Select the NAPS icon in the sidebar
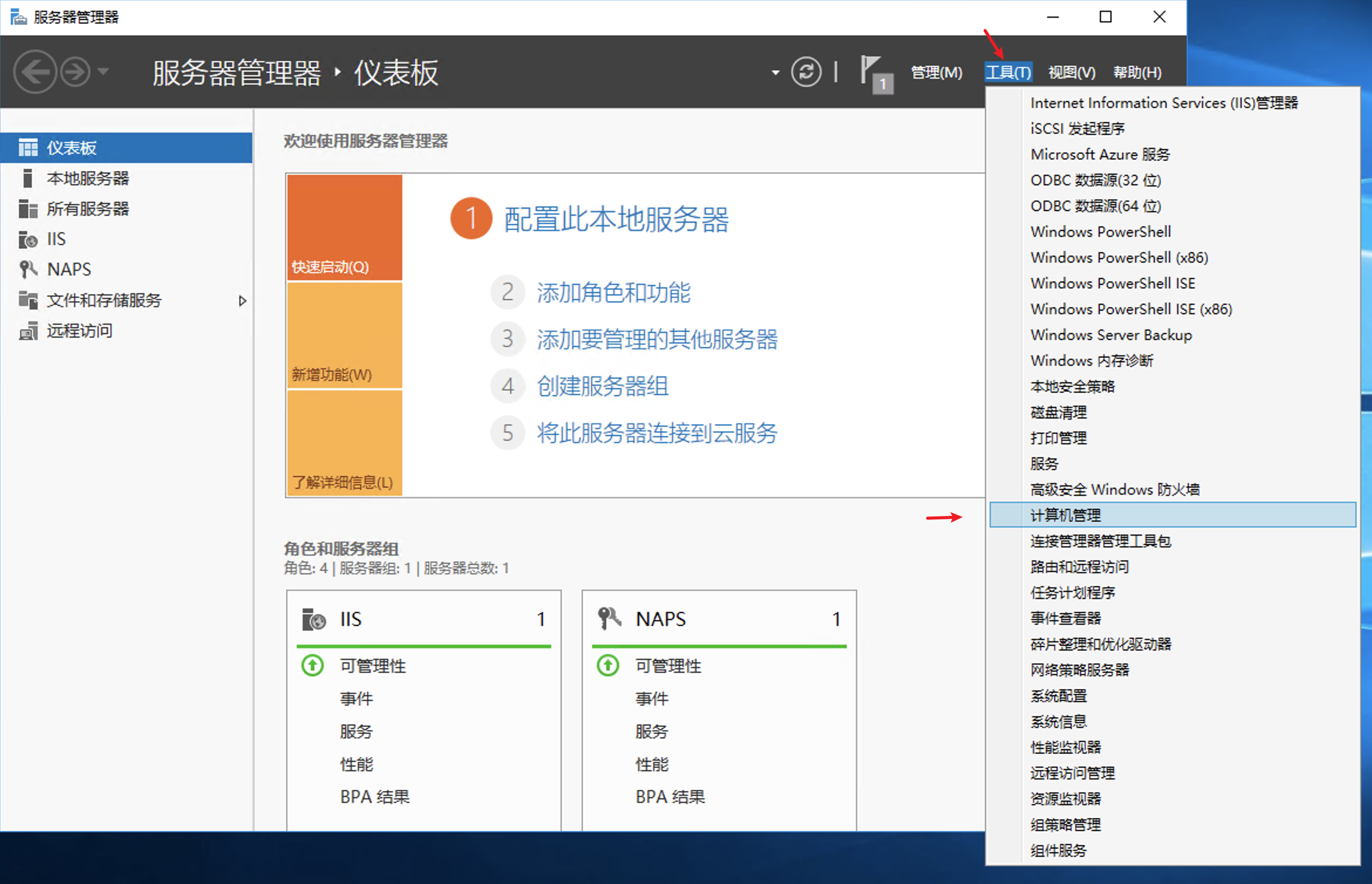1372x884 pixels. click(27, 269)
